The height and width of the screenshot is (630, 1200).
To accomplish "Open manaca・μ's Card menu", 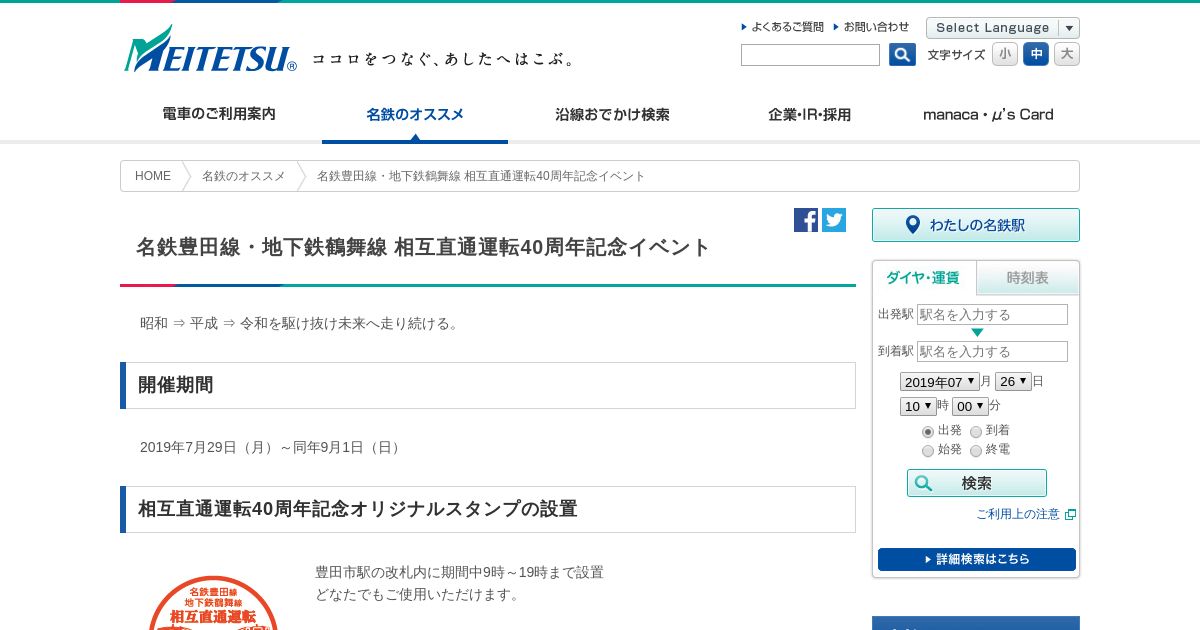I will pyautogui.click(x=988, y=114).
